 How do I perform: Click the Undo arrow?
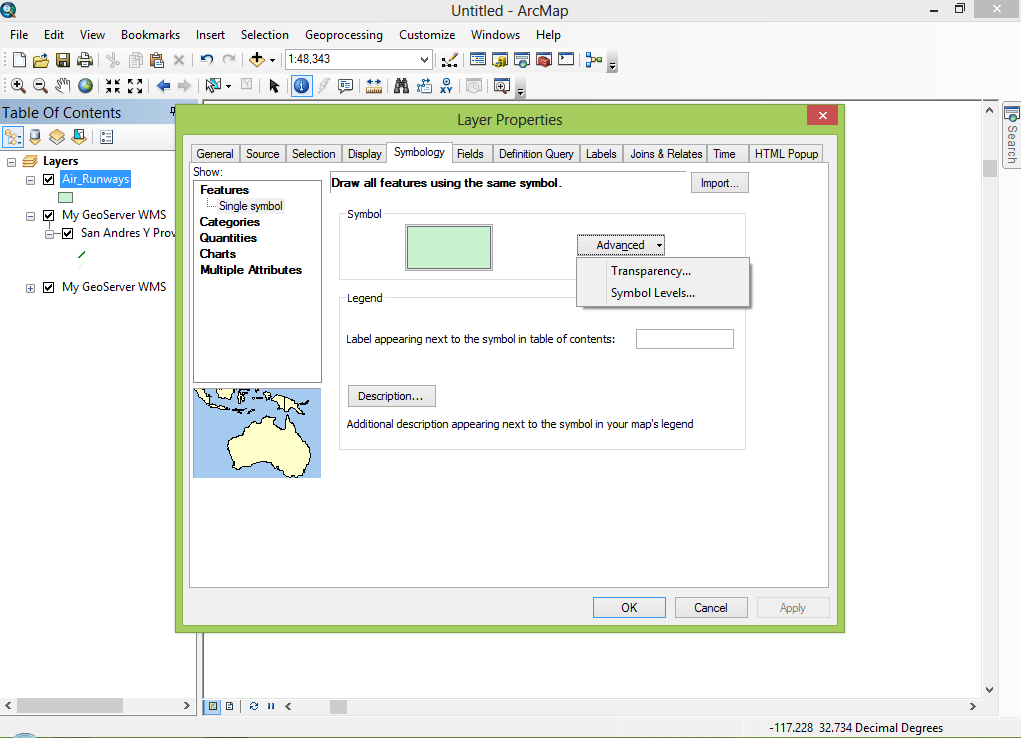[206, 60]
